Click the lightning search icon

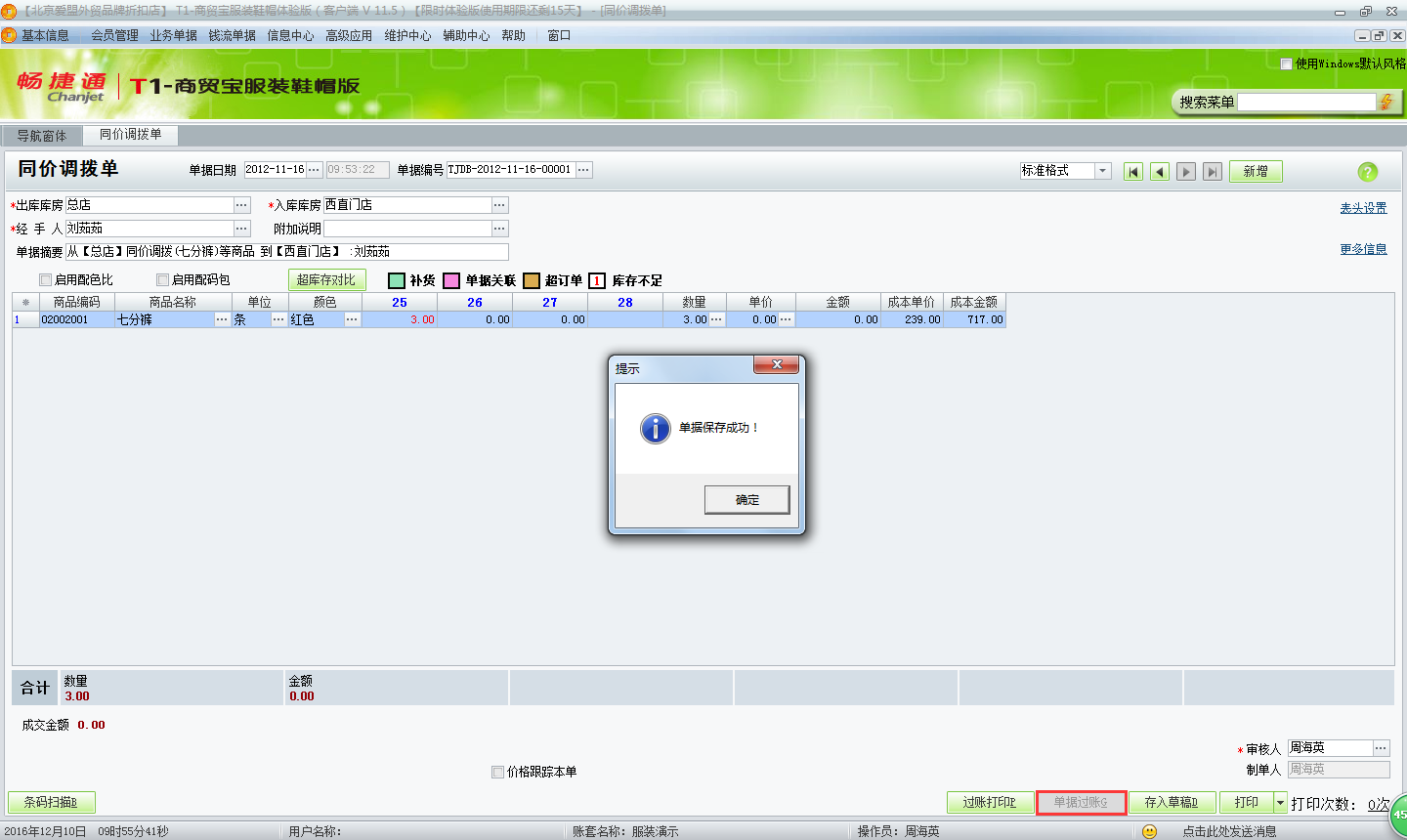point(1386,103)
